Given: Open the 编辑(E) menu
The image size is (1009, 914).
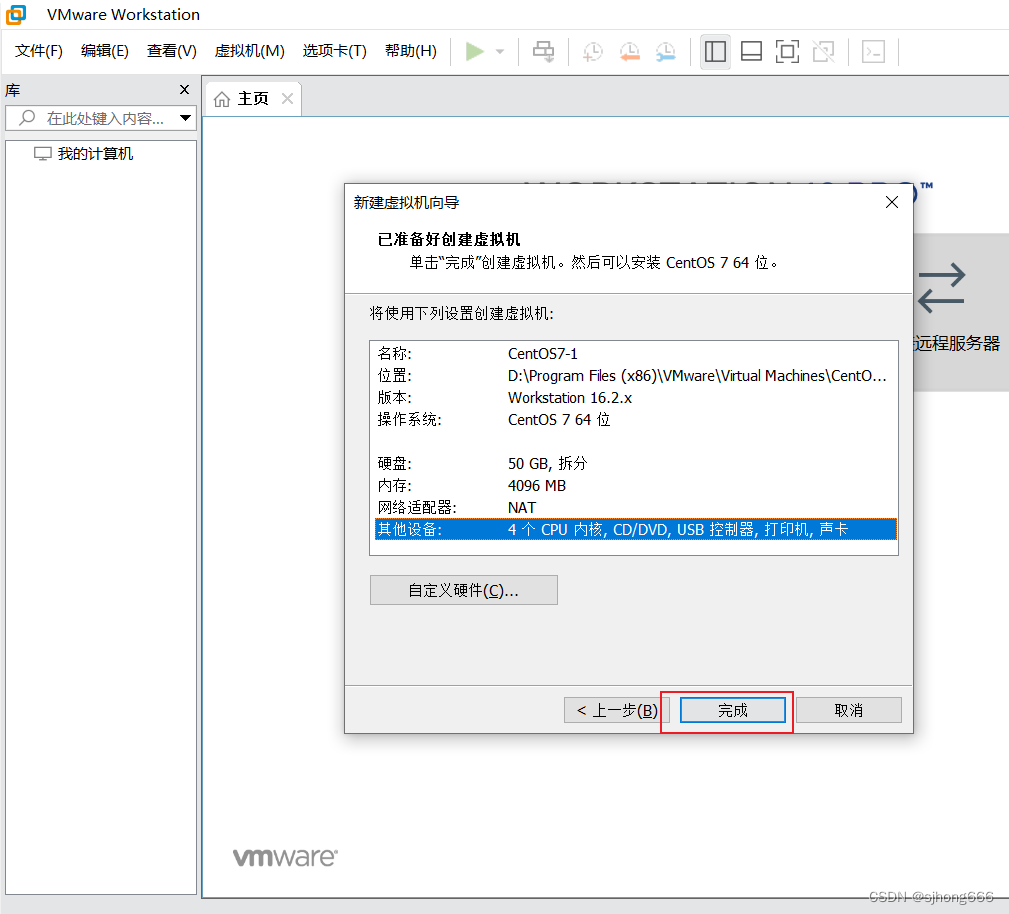Looking at the screenshot, I should (x=105, y=51).
